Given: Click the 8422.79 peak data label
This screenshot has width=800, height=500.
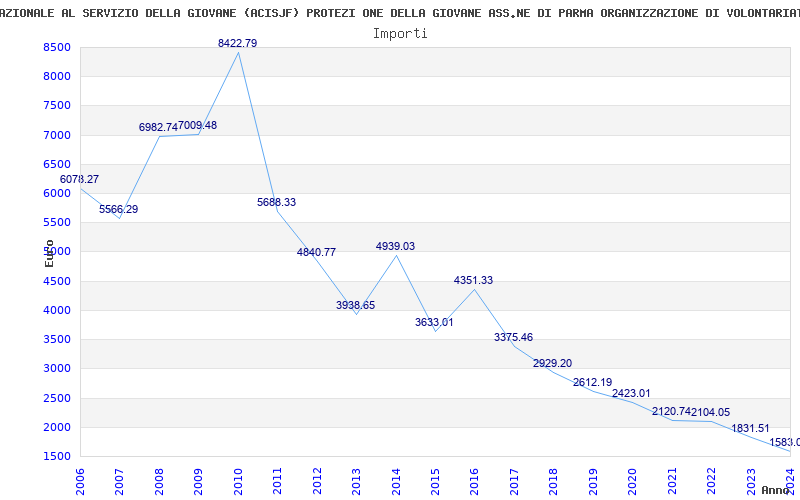Looking at the screenshot, I should (237, 43).
